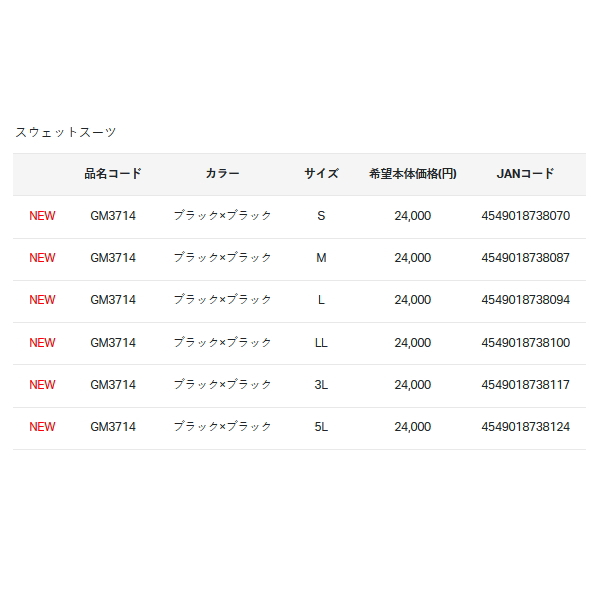Select JAN code 4549018738100
The width and height of the screenshot is (600, 600).
click(525, 343)
